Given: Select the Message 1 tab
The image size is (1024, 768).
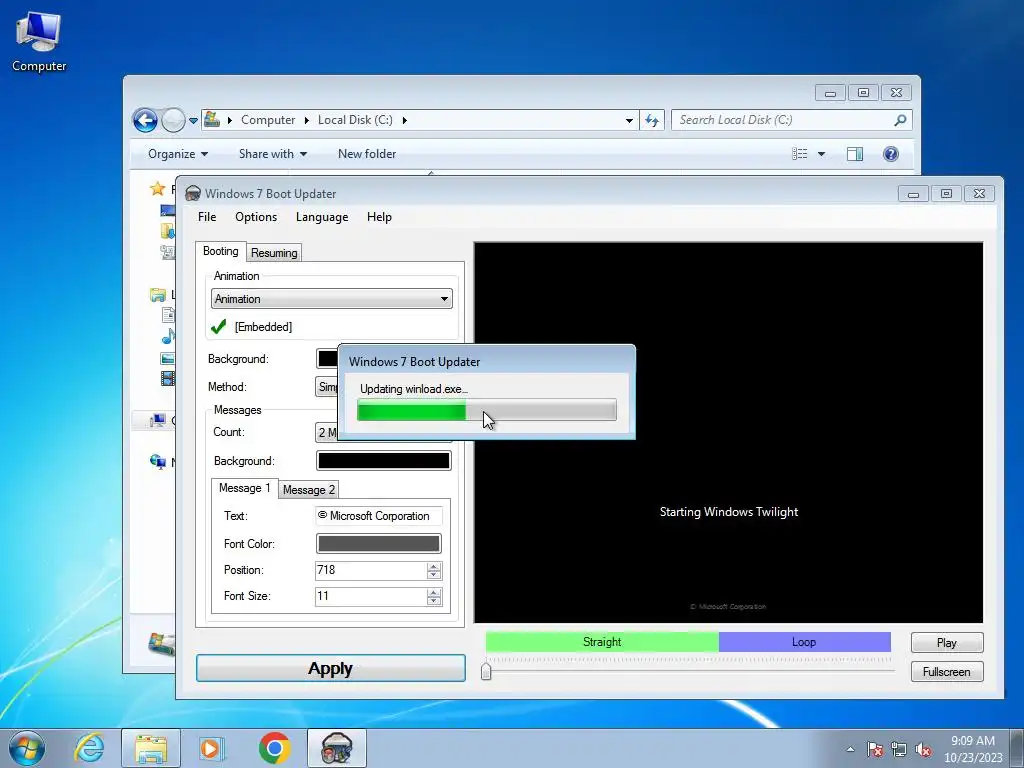Looking at the screenshot, I should [x=244, y=488].
